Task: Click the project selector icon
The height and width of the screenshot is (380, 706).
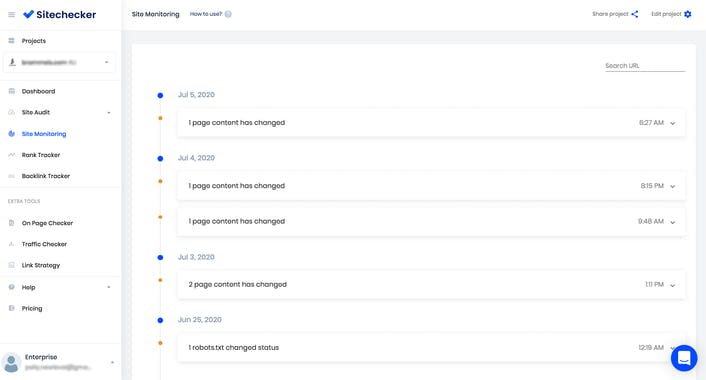Action: pyautogui.click(x=12, y=62)
